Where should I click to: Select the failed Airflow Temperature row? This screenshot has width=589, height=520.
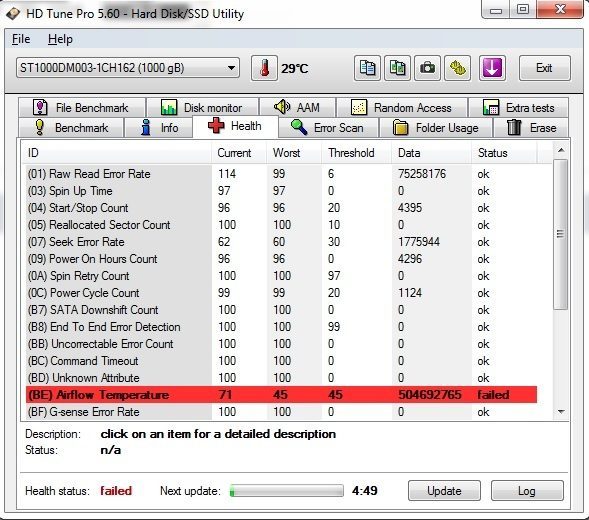281,395
